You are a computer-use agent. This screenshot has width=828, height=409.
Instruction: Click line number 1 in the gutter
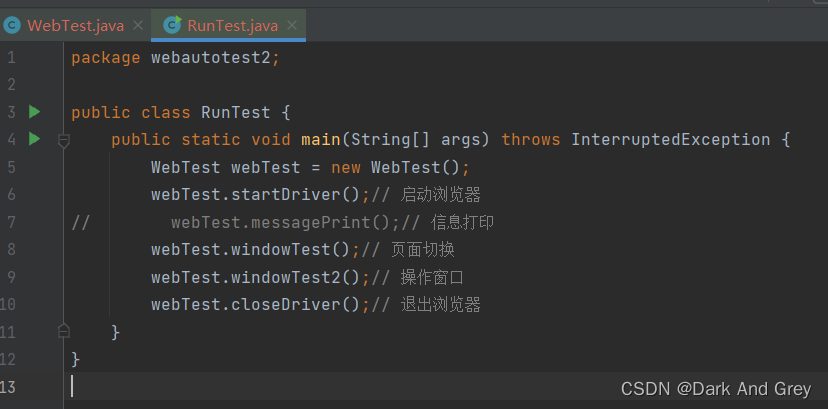[x=11, y=58]
